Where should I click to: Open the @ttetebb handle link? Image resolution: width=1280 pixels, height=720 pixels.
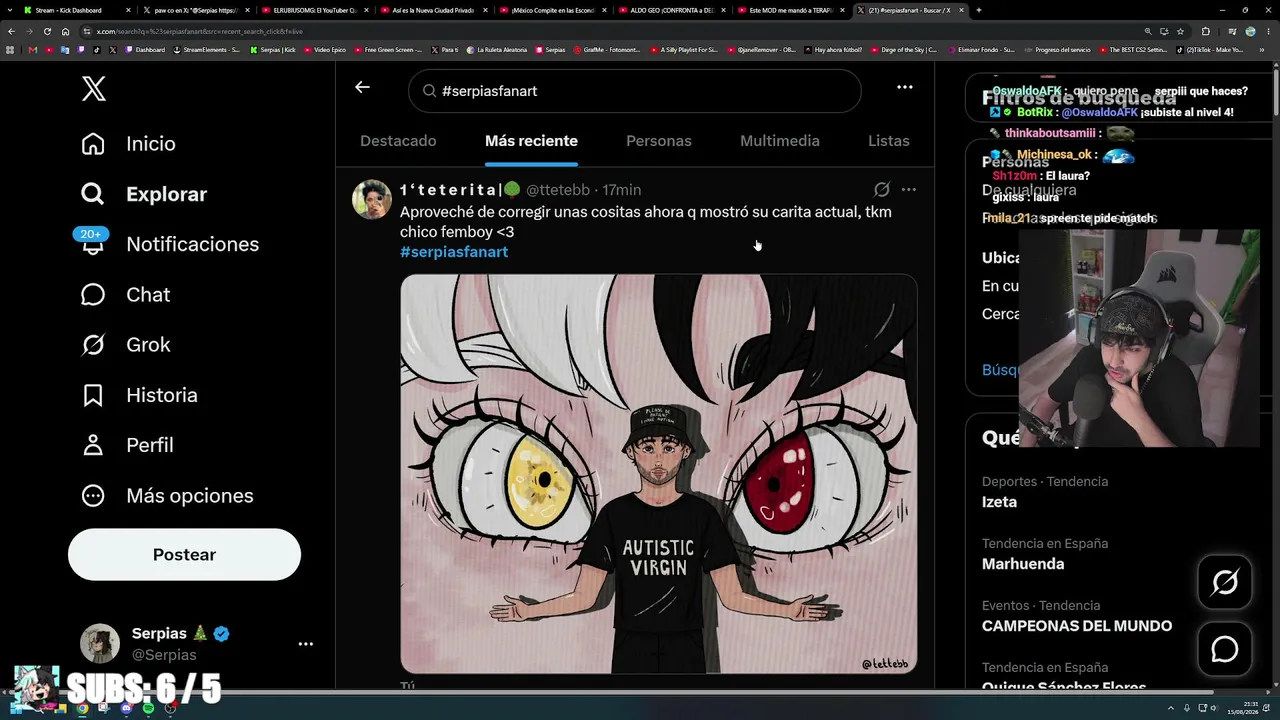click(x=558, y=190)
